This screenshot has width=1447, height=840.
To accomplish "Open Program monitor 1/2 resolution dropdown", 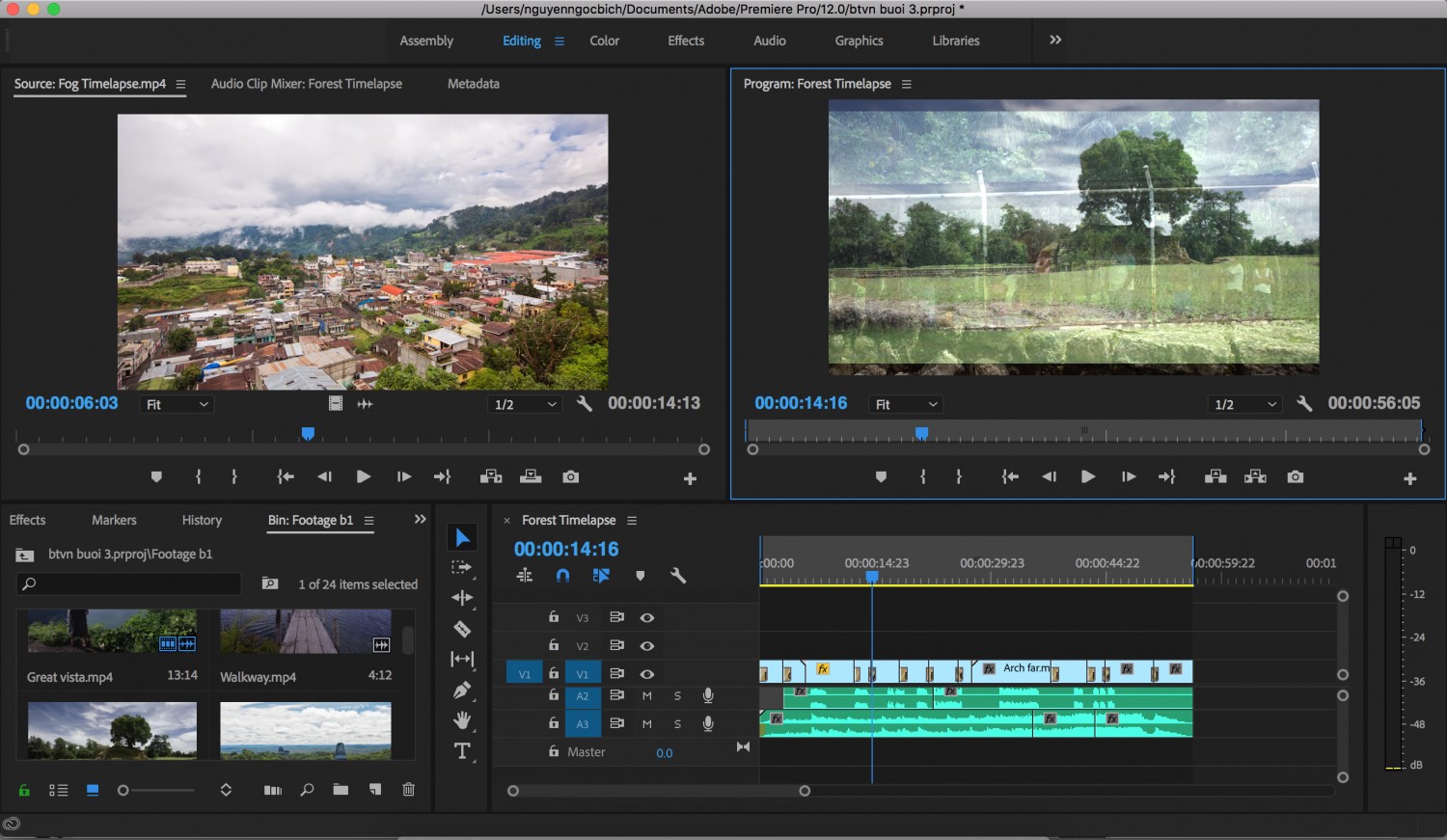I will pos(1244,404).
